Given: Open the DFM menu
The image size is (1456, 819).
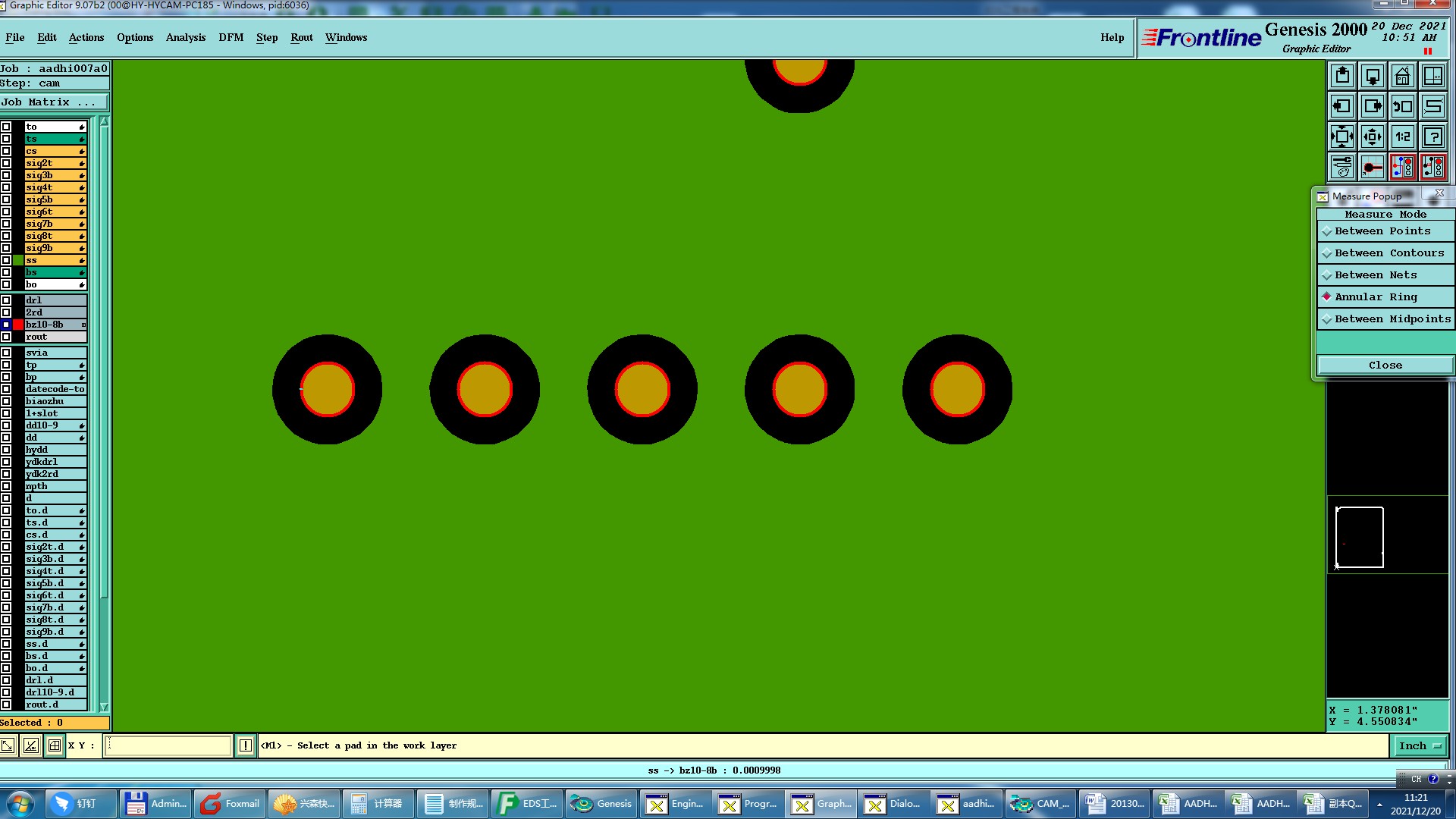Looking at the screenshot, I should (231, 38).
